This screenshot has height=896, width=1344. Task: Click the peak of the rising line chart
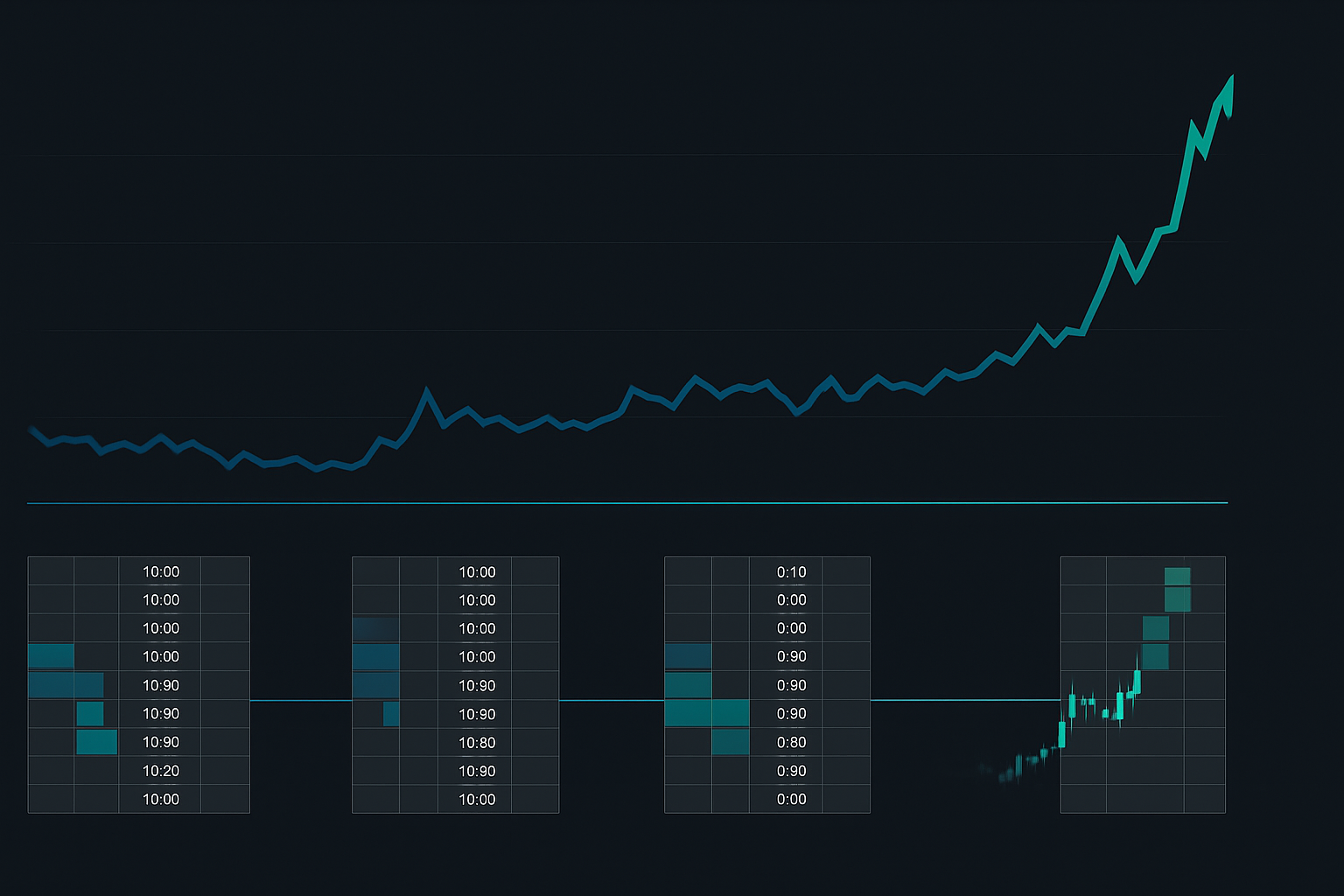pyautogui.click(x=1231, y=80)
